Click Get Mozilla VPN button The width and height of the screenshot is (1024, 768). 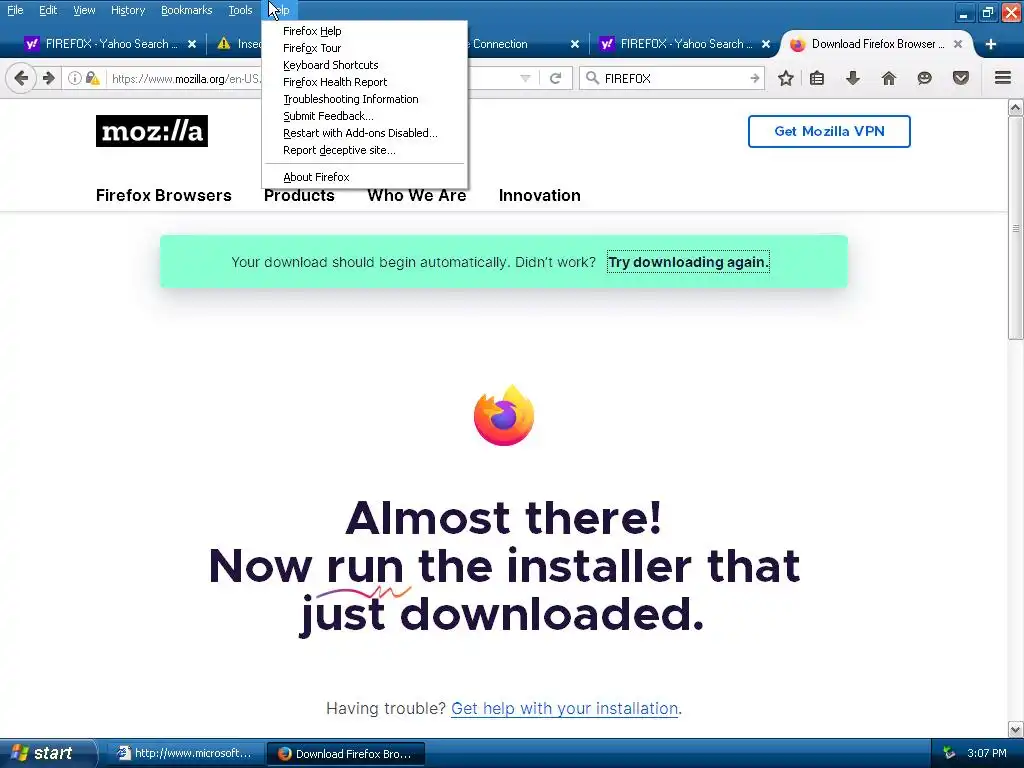pyautogui.click(x=829, y=131)
